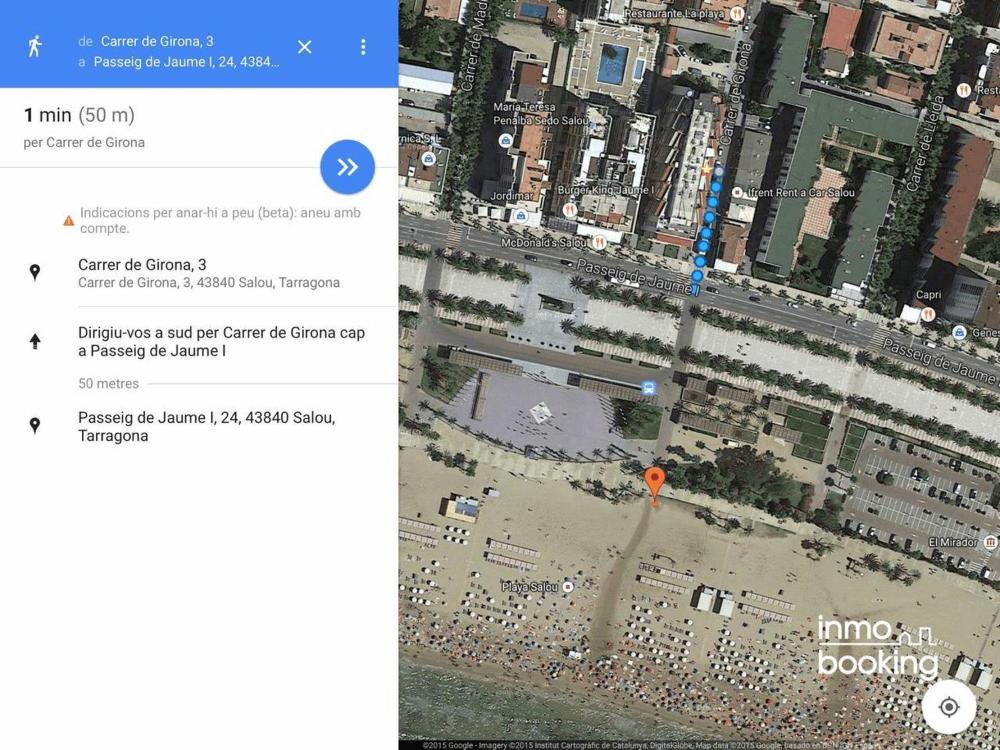Click the '50 metres' step distance

108,383
